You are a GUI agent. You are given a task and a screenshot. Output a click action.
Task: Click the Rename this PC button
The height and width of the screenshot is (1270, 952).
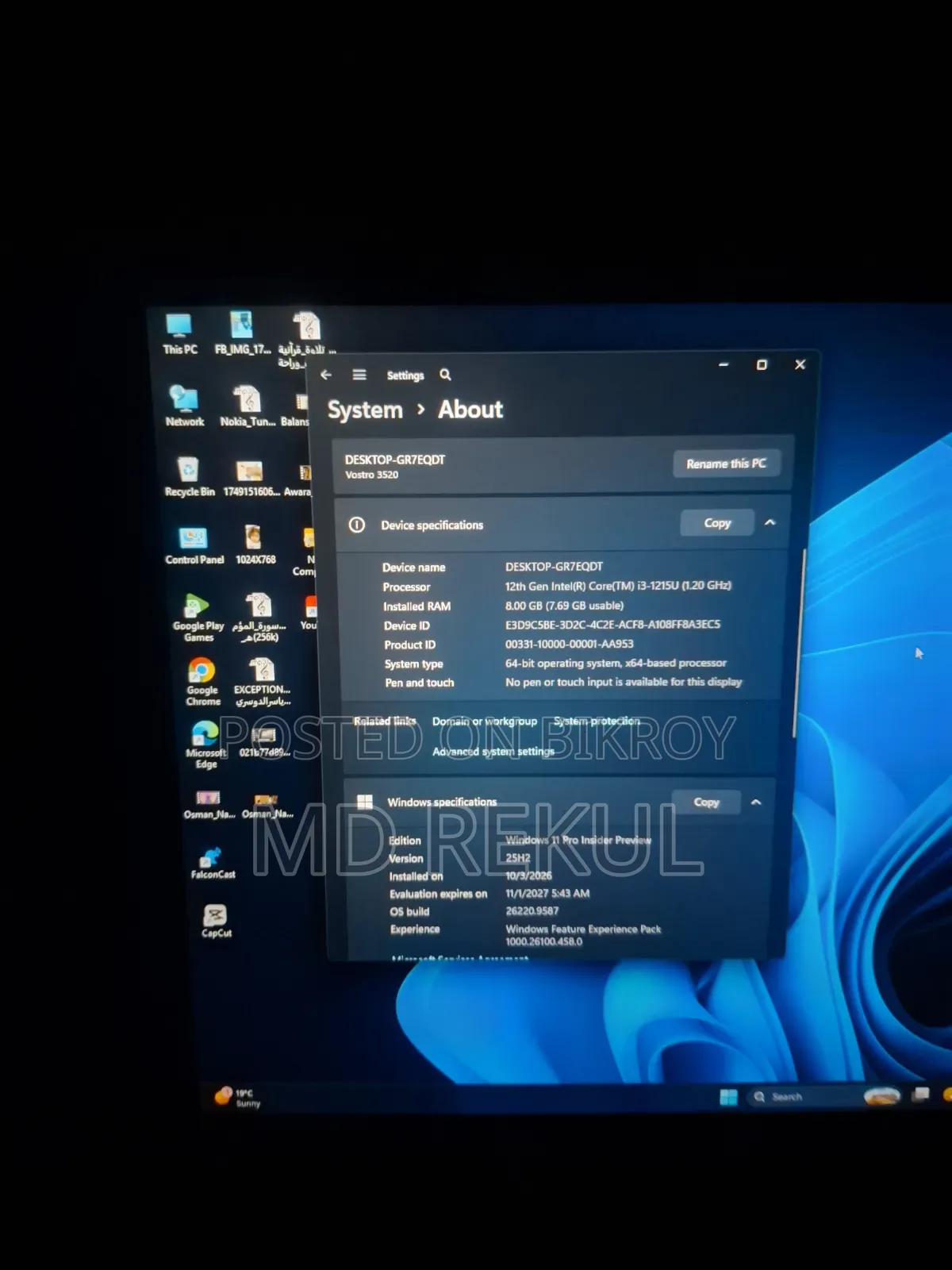pyautogui.click(x=726, y=464)
